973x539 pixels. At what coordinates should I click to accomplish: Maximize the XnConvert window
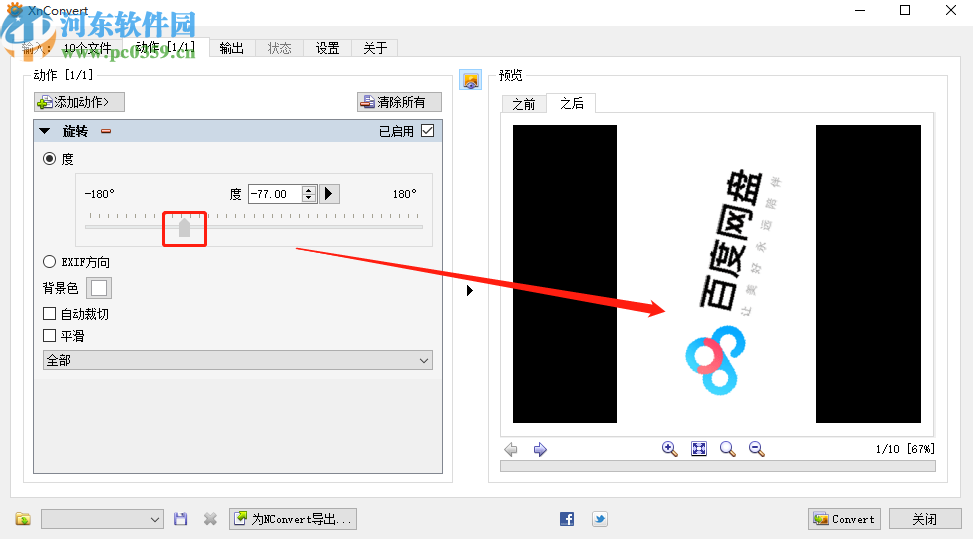coord(905,10)
